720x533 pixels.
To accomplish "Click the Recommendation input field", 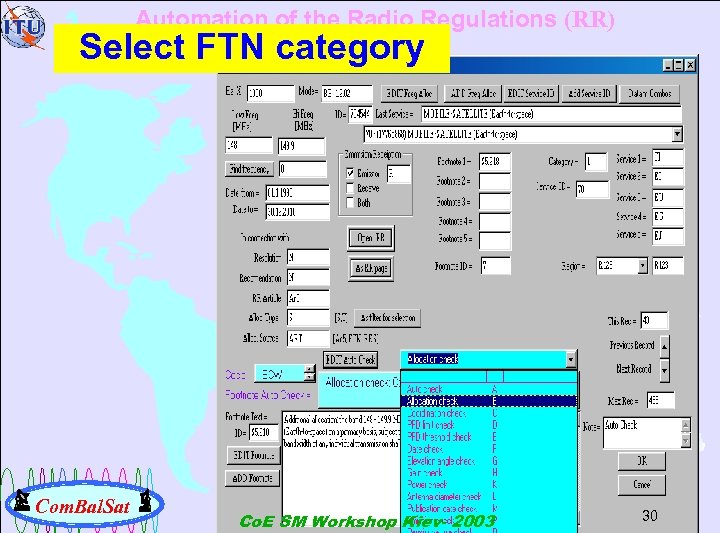I will click(x=308, y=278).
